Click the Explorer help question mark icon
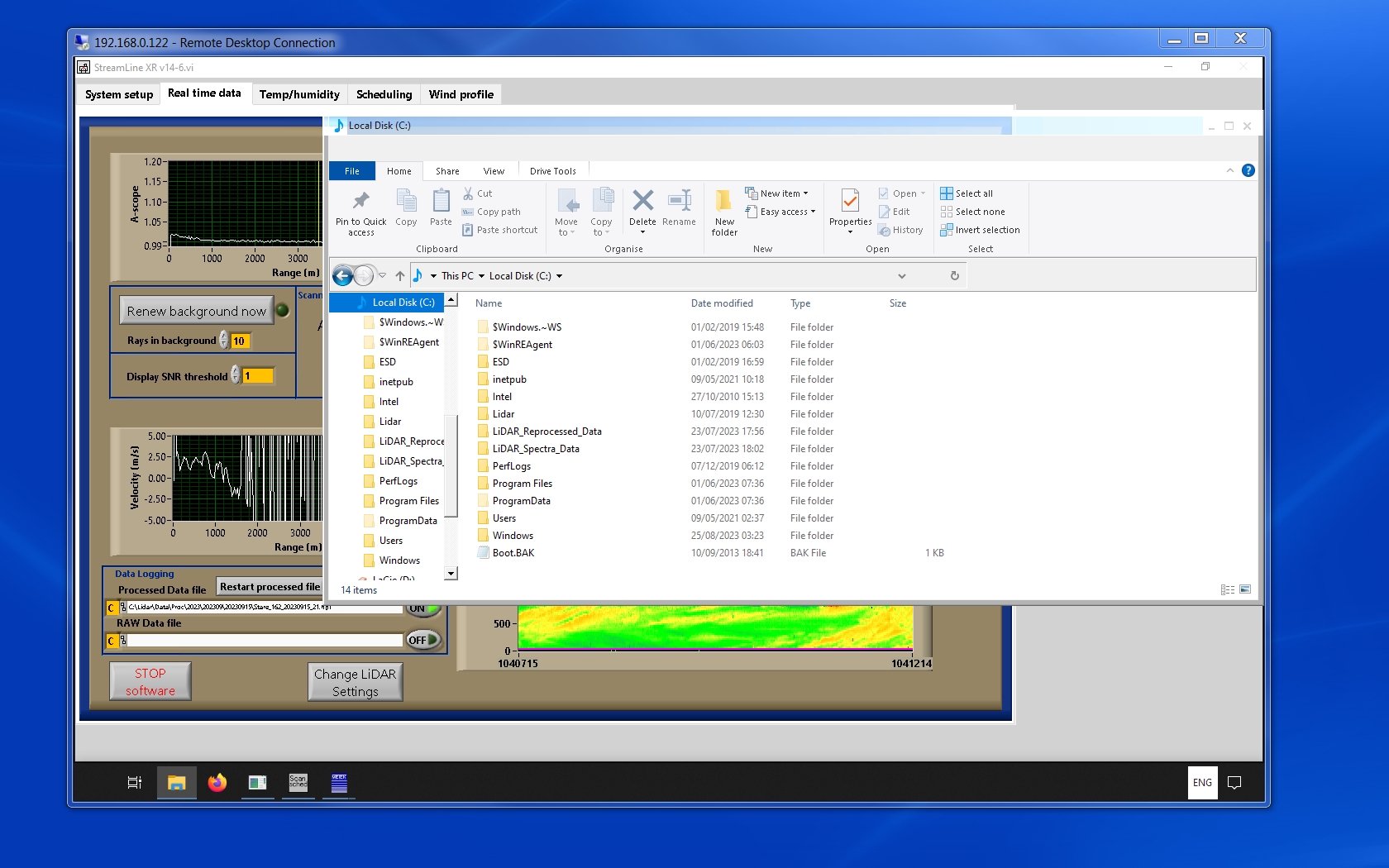This screenshot has width=1389, height=868. pos(1248,170)
